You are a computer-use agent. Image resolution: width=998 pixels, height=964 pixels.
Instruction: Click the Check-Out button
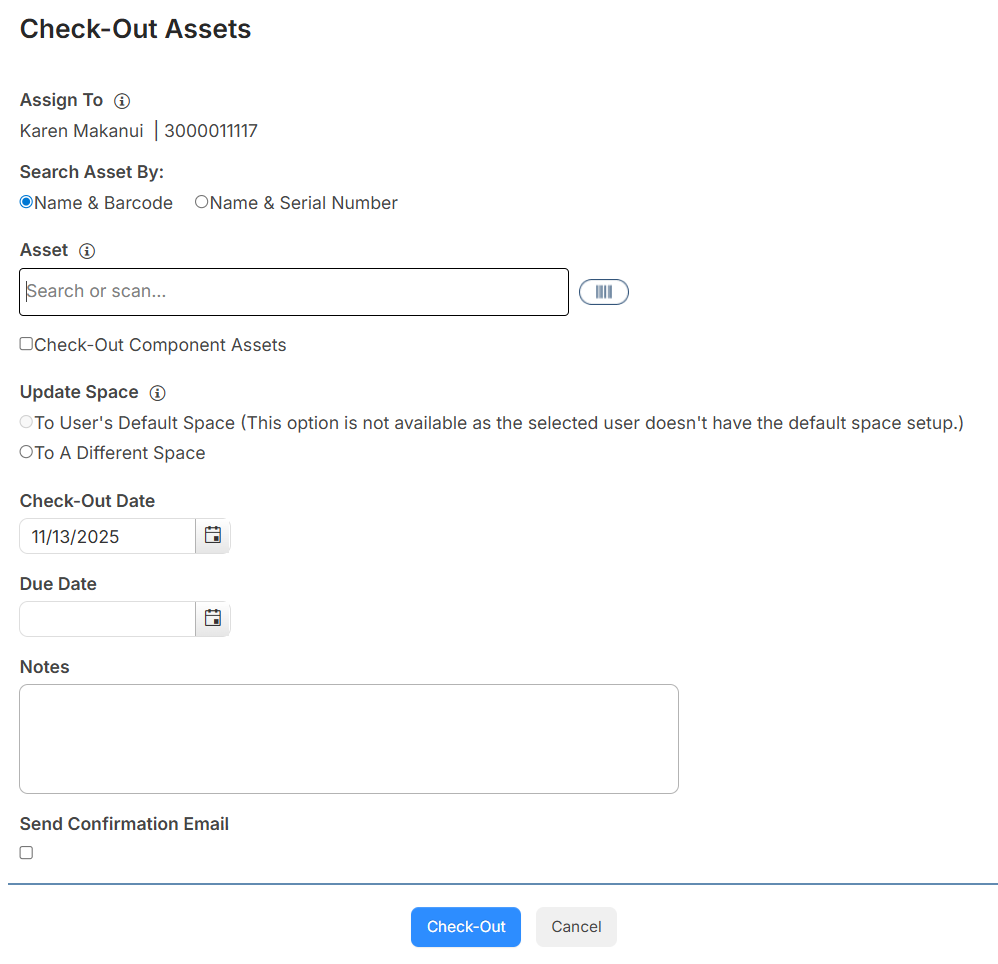[x=465, y=927]
